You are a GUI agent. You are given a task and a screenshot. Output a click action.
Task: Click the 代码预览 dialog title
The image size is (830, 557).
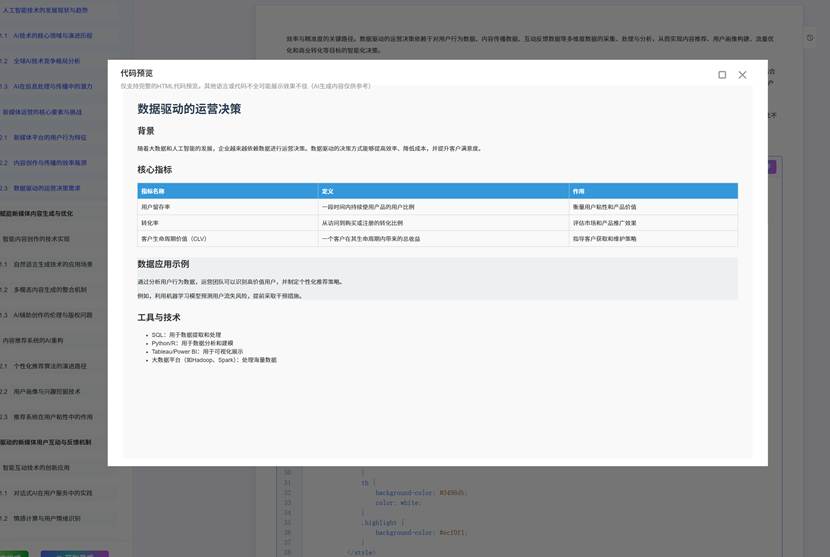137,73
